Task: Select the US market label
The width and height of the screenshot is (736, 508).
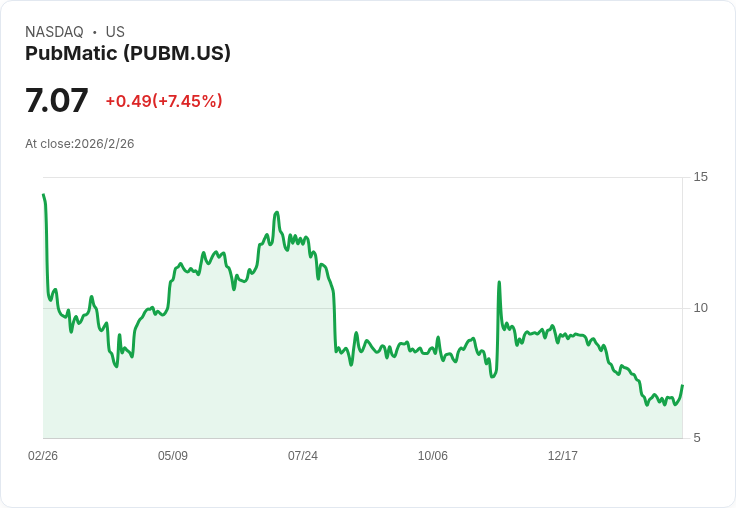Action: [115, 32]
